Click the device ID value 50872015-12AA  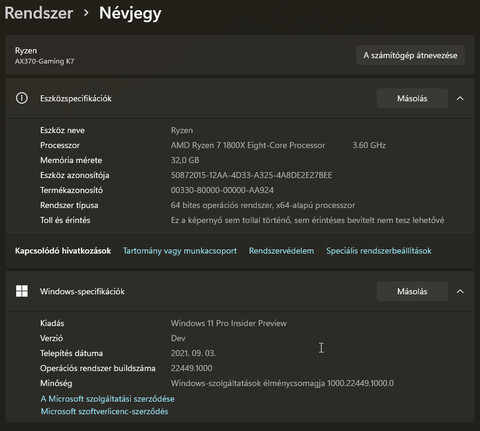(x=251, y=175)
